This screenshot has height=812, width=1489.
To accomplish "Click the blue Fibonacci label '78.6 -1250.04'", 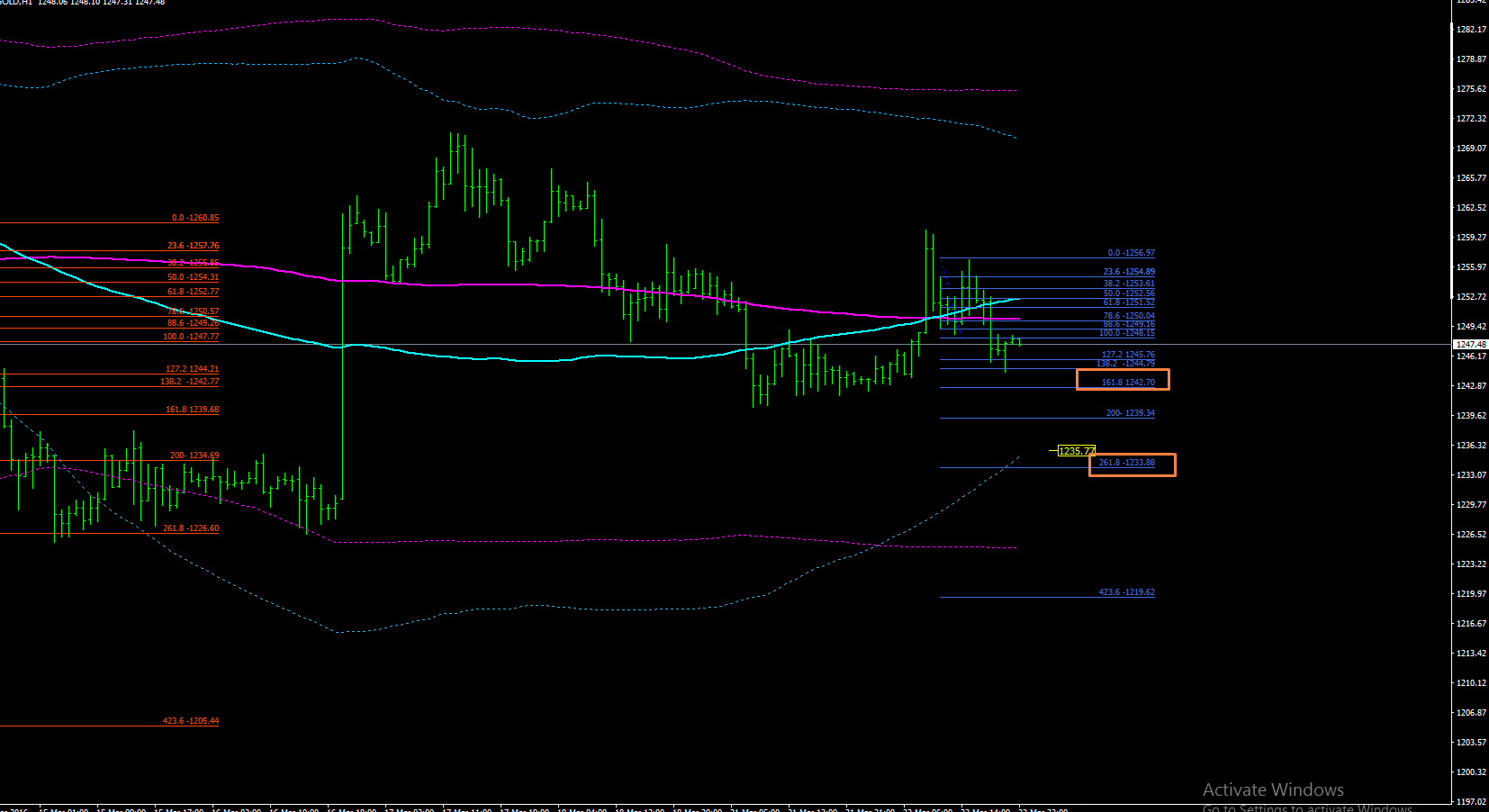I will (x=1129, y=316).
